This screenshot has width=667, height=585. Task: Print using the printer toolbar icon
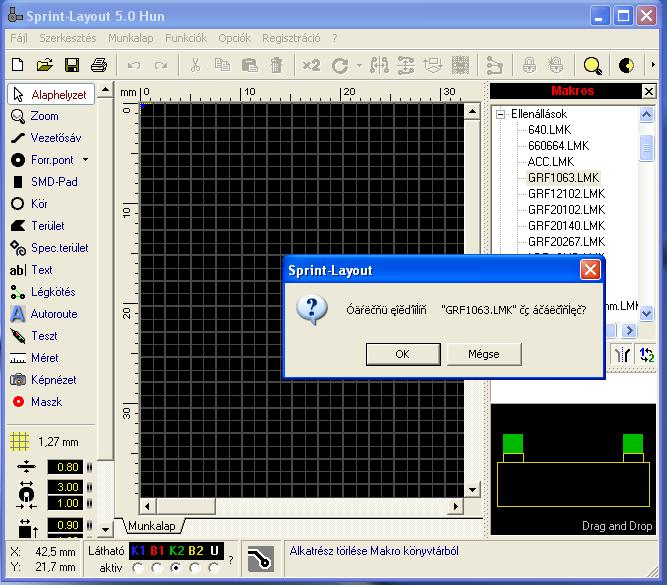click(99, 65)
